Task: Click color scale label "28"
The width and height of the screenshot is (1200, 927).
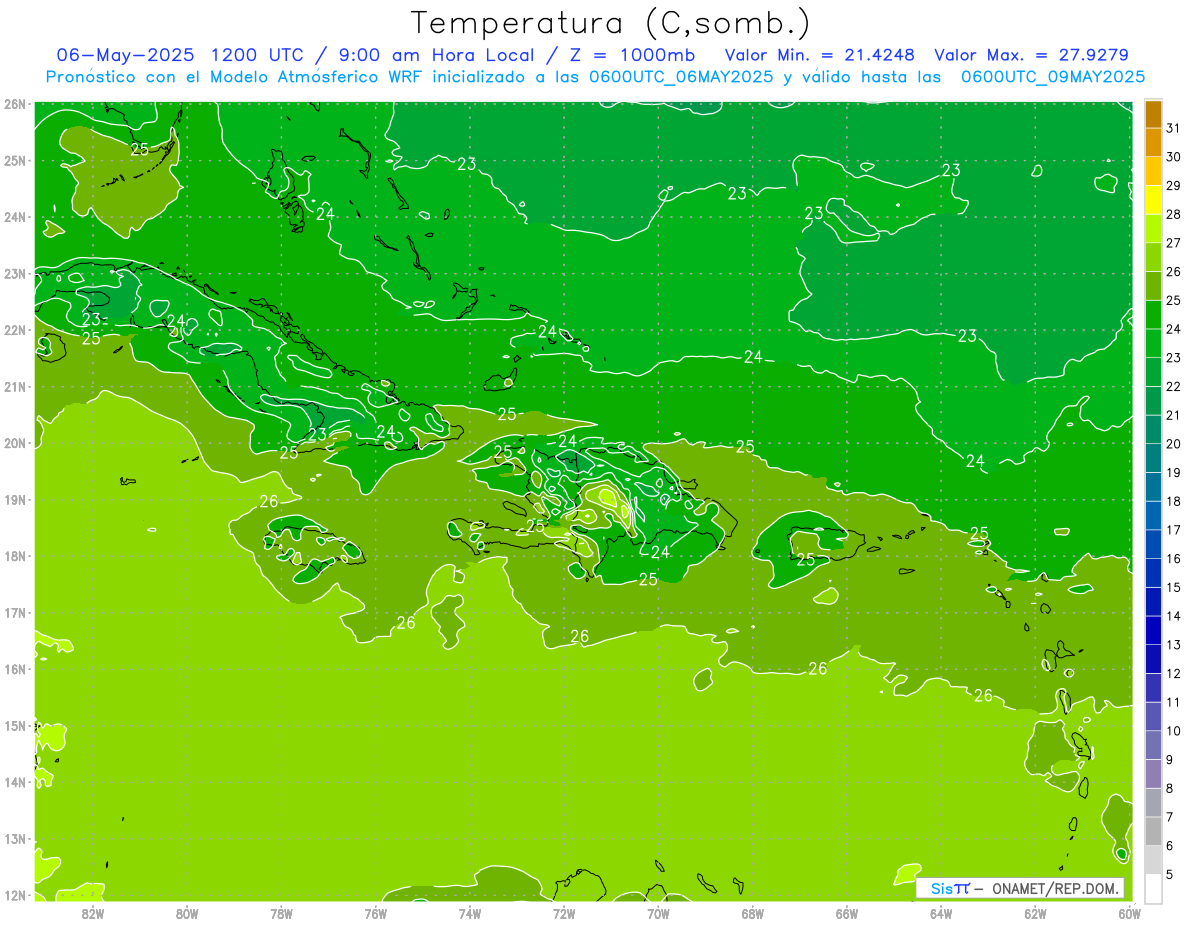Action: (1174, 215)
